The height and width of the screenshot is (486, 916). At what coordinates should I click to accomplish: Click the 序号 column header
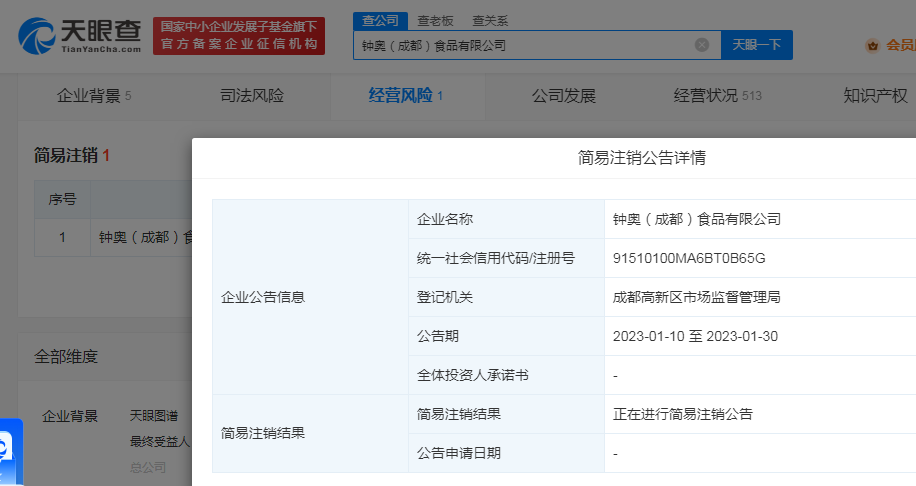pos(63,200)
